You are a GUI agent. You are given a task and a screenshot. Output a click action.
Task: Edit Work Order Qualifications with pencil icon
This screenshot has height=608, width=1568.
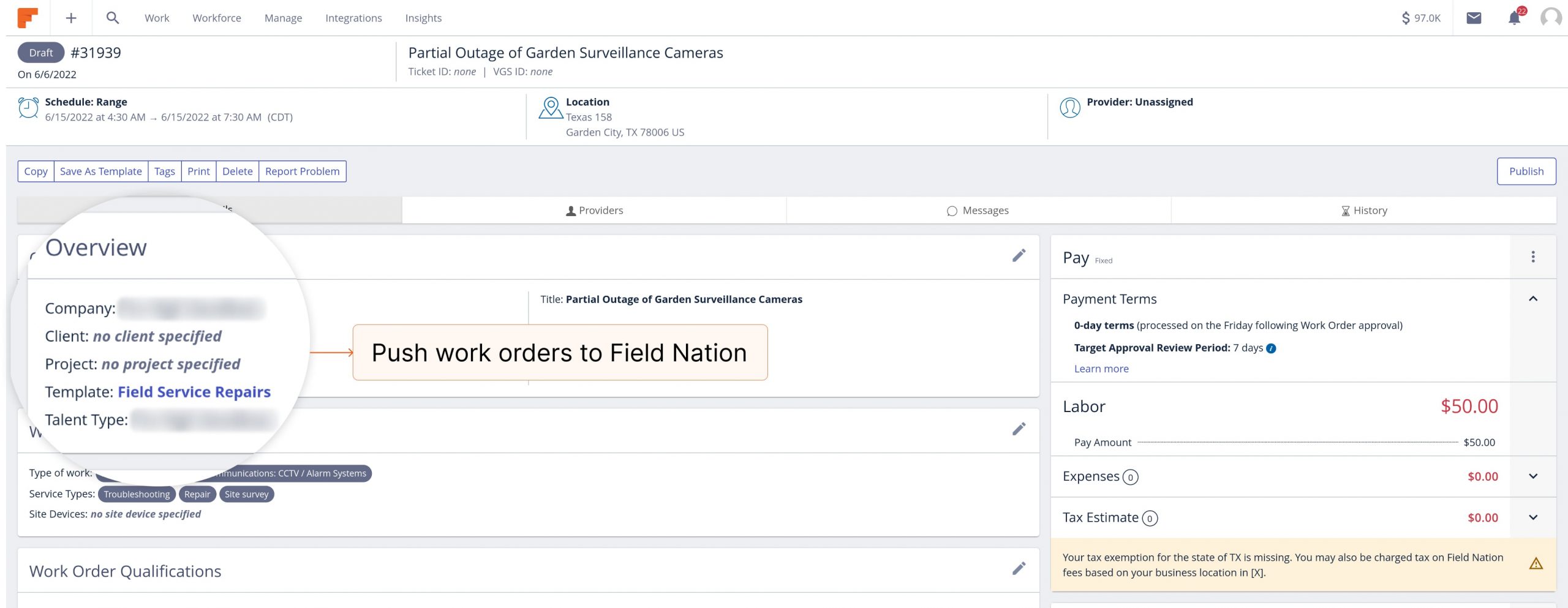(1019, 569)
